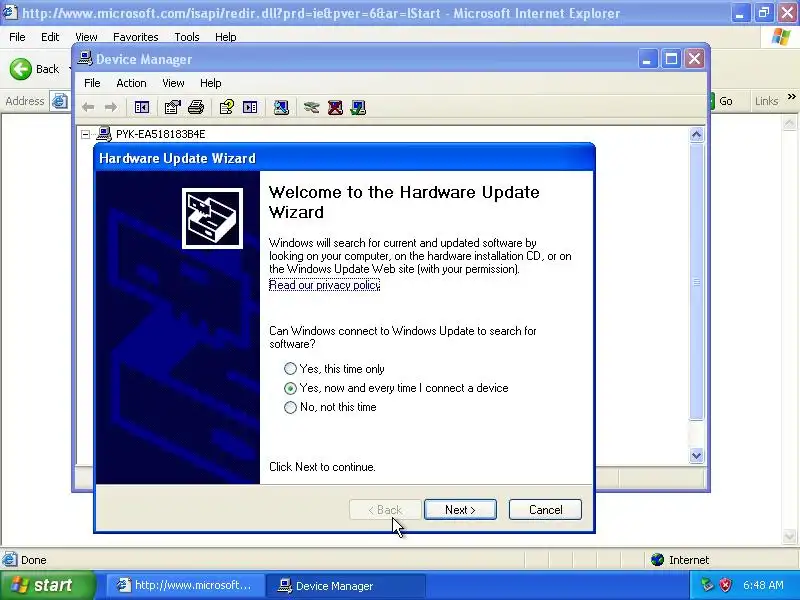Click Next in the Hardware Update Wizard
The width and height of the screenshot is (800, 600).
460,510
